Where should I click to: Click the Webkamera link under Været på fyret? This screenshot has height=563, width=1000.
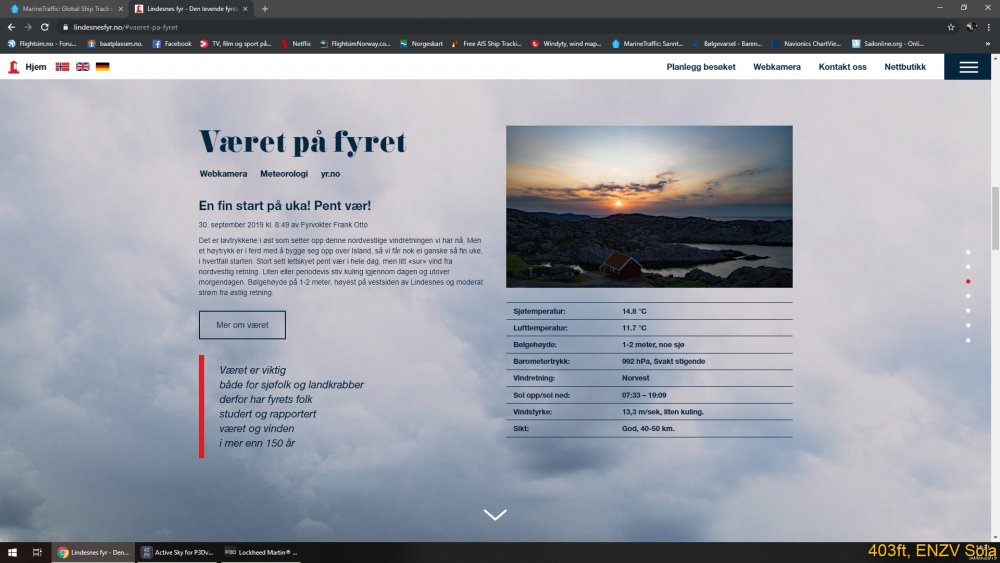coord(223,173)
